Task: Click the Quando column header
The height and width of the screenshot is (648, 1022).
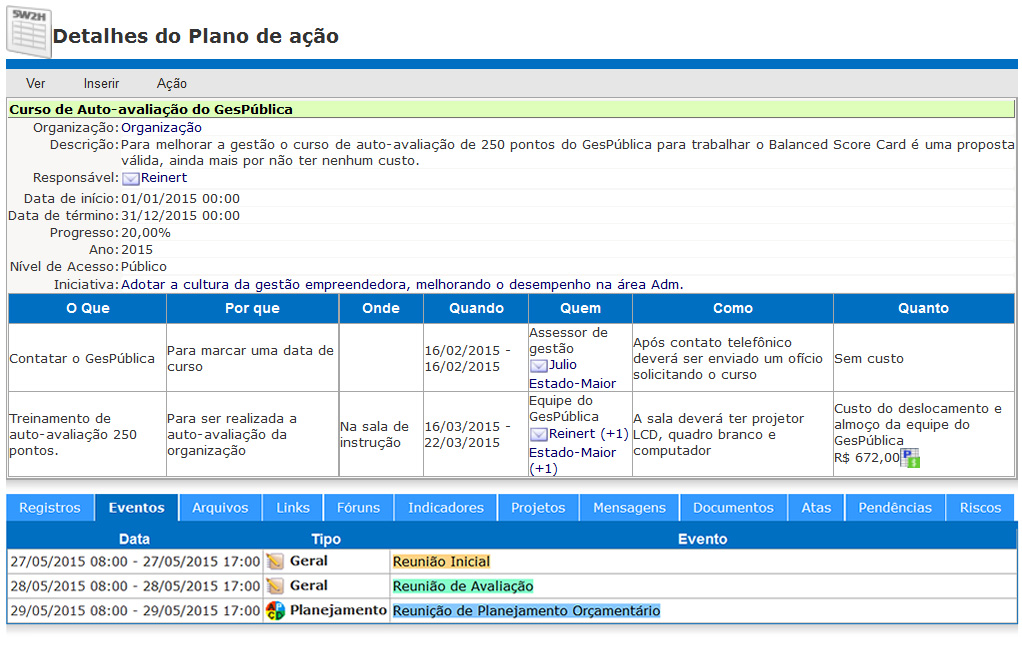Action: coord(476,309)
